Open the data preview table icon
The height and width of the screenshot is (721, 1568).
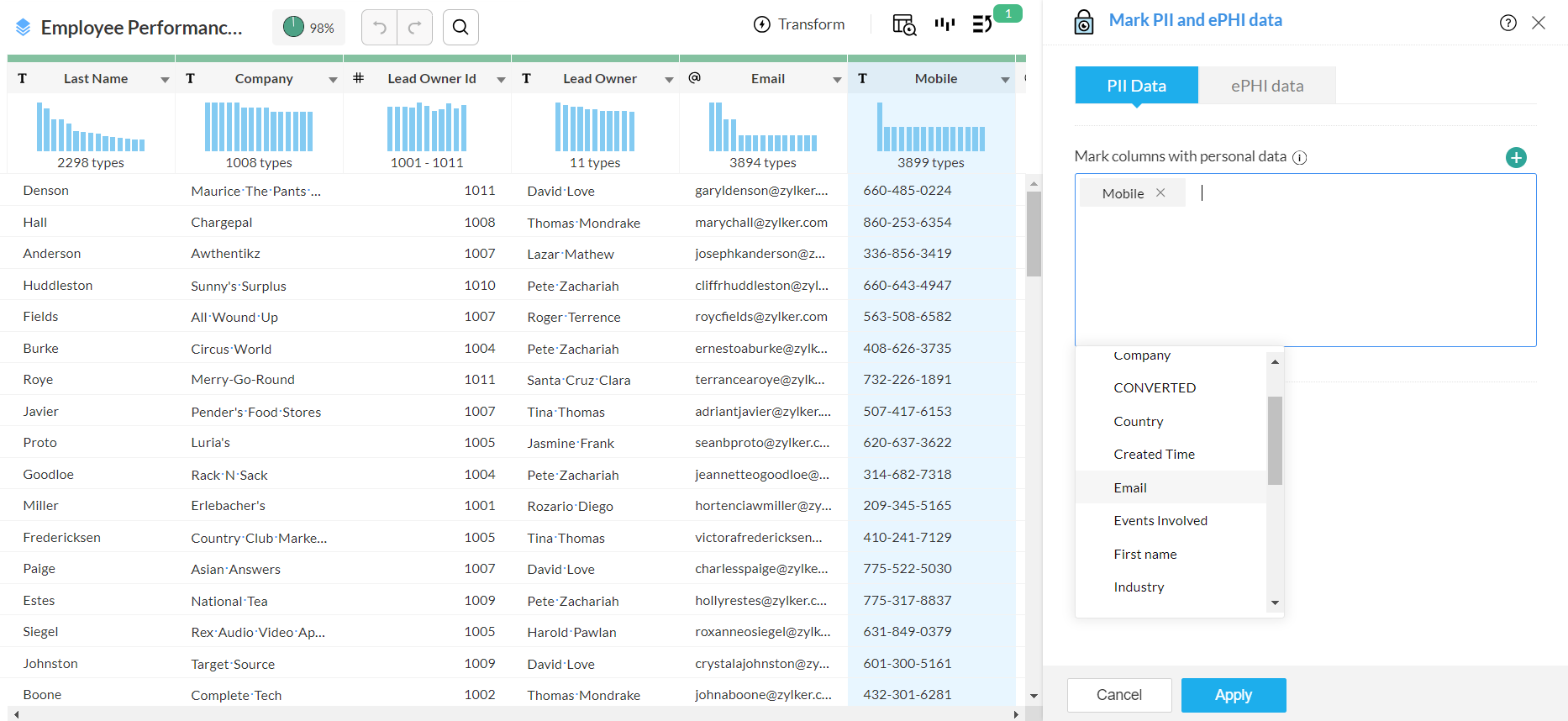[x=904, y=25]
